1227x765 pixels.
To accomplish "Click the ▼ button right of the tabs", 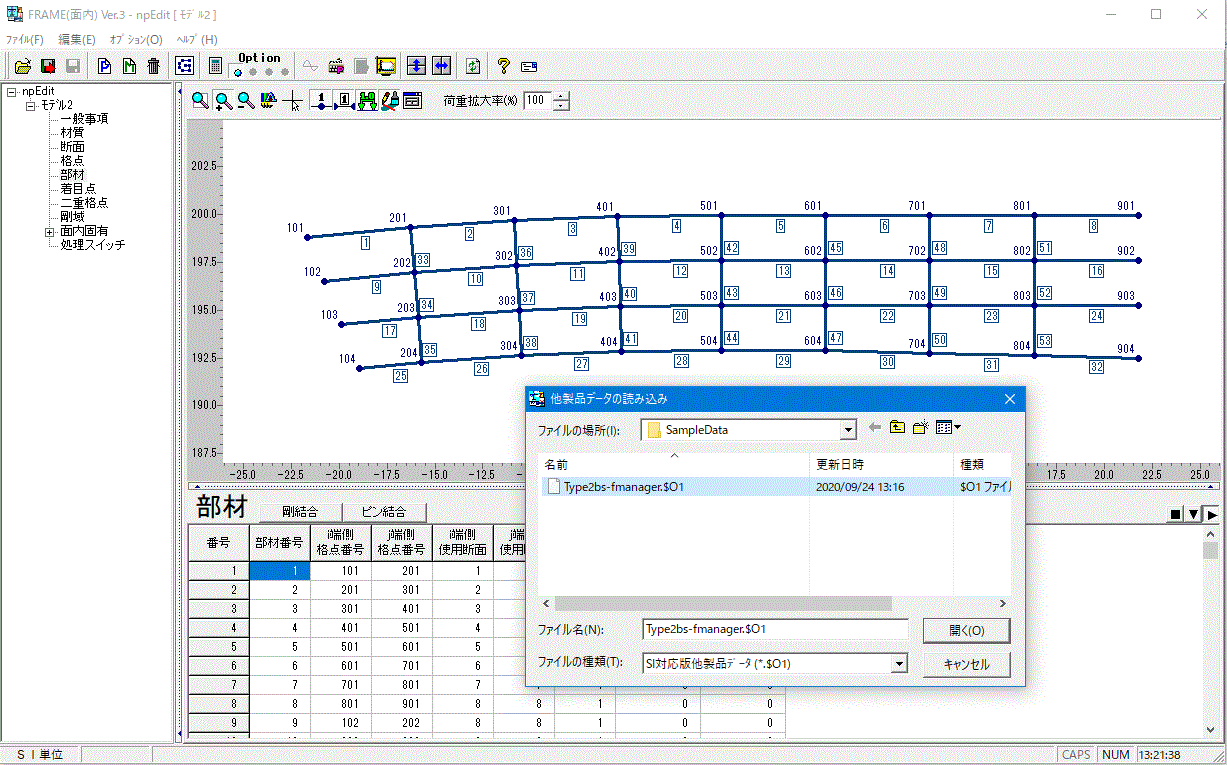I will [x=1193, y=514].
